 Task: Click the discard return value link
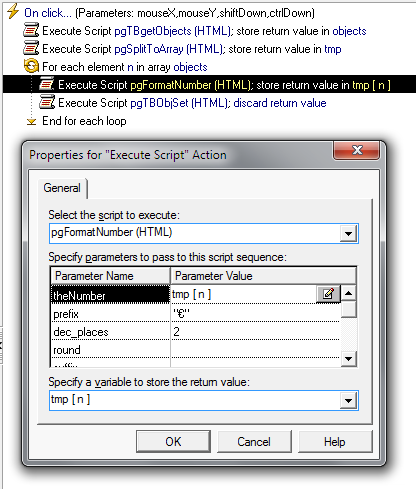tap(280, 103)
